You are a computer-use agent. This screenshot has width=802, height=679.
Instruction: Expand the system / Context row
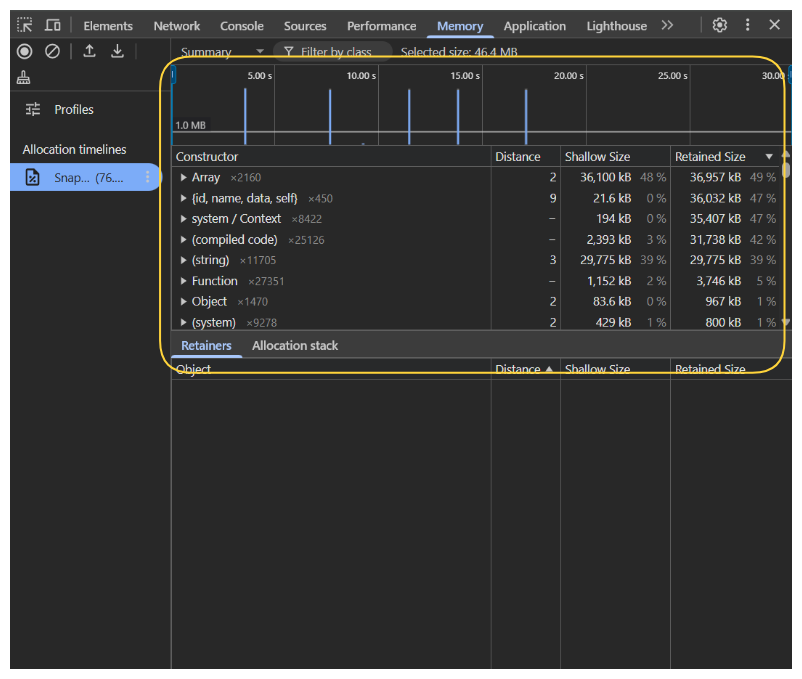coord(183,219)
